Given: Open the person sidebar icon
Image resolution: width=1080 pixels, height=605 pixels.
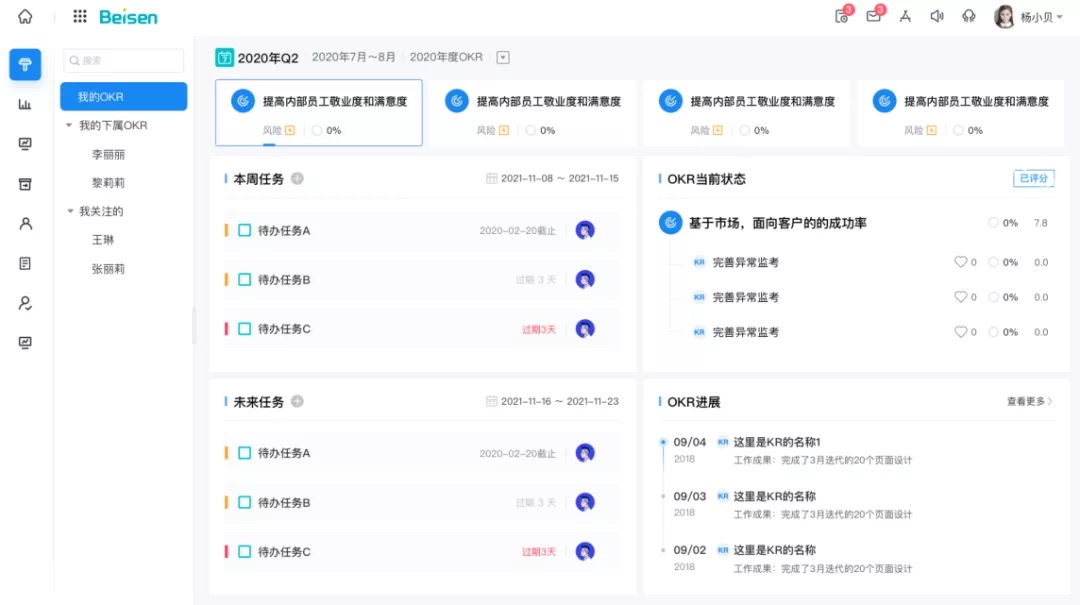Looking at the screenshot, I should [x=25, y=224].
